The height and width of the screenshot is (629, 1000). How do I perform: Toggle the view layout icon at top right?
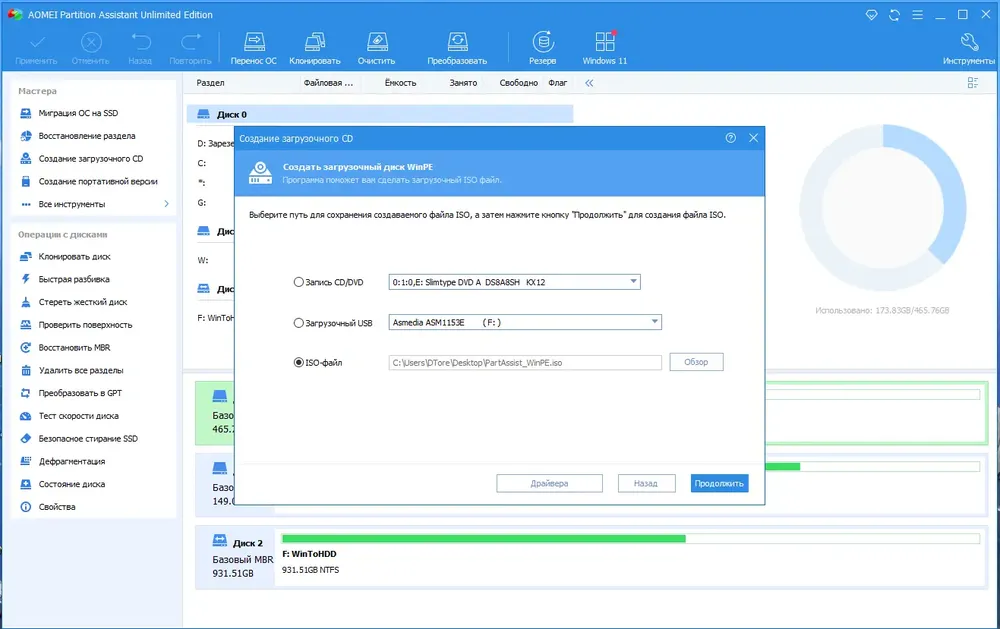[973, 83]
